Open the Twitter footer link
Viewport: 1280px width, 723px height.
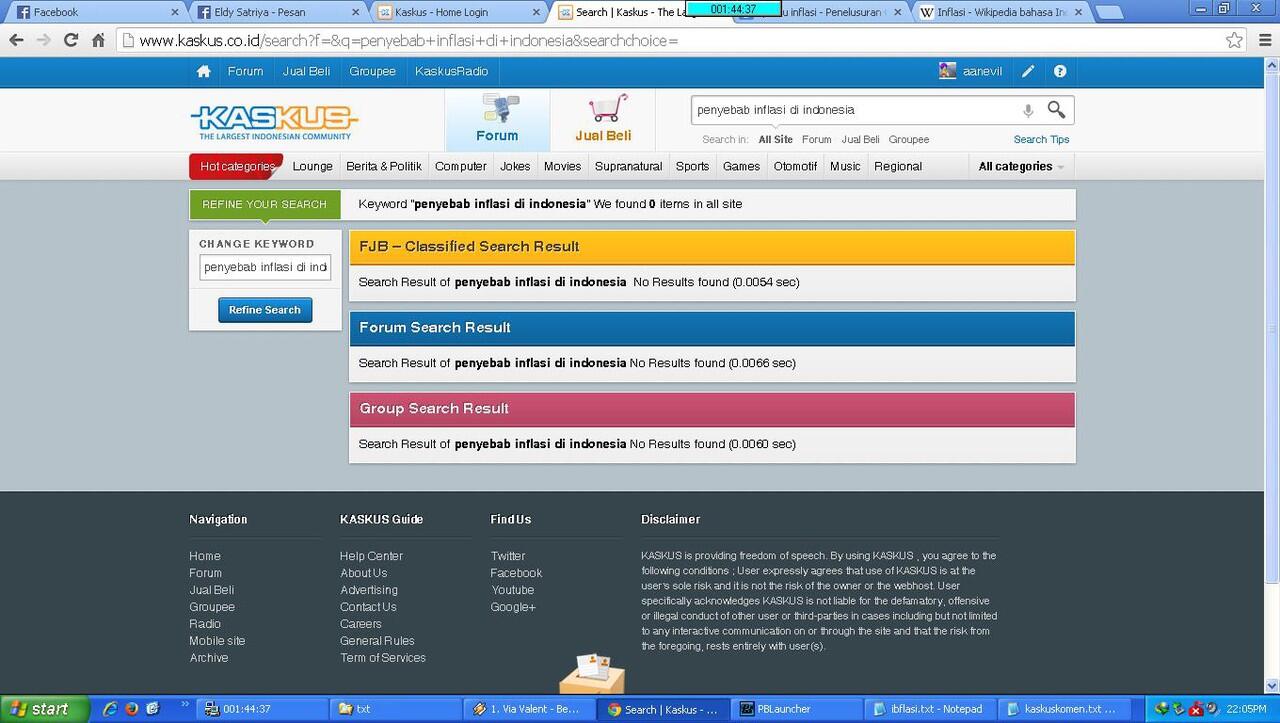[x=508, y=556]
